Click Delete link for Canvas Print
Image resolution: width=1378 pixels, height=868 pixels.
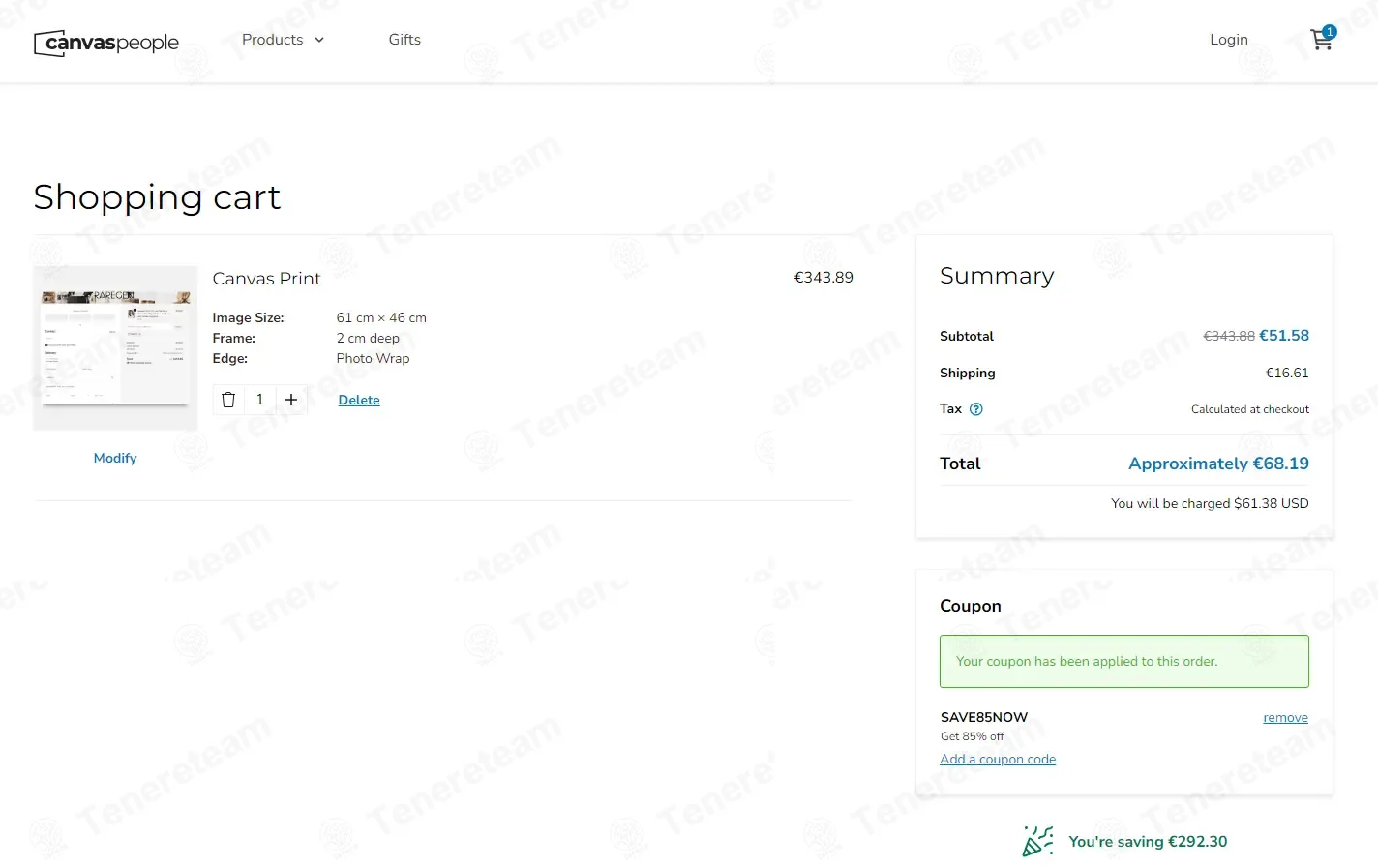(359, 400)
